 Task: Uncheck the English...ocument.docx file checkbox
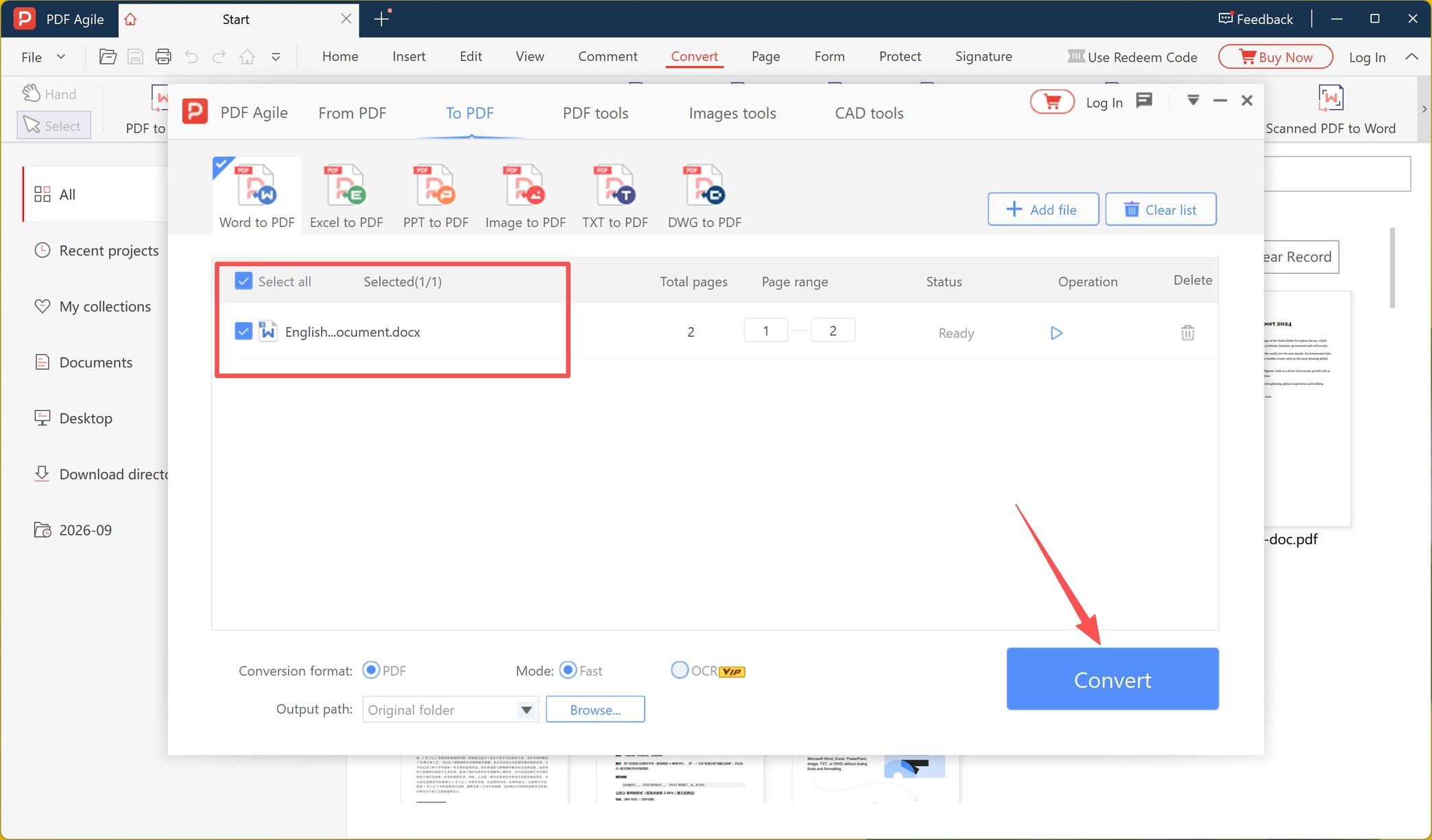243,331
